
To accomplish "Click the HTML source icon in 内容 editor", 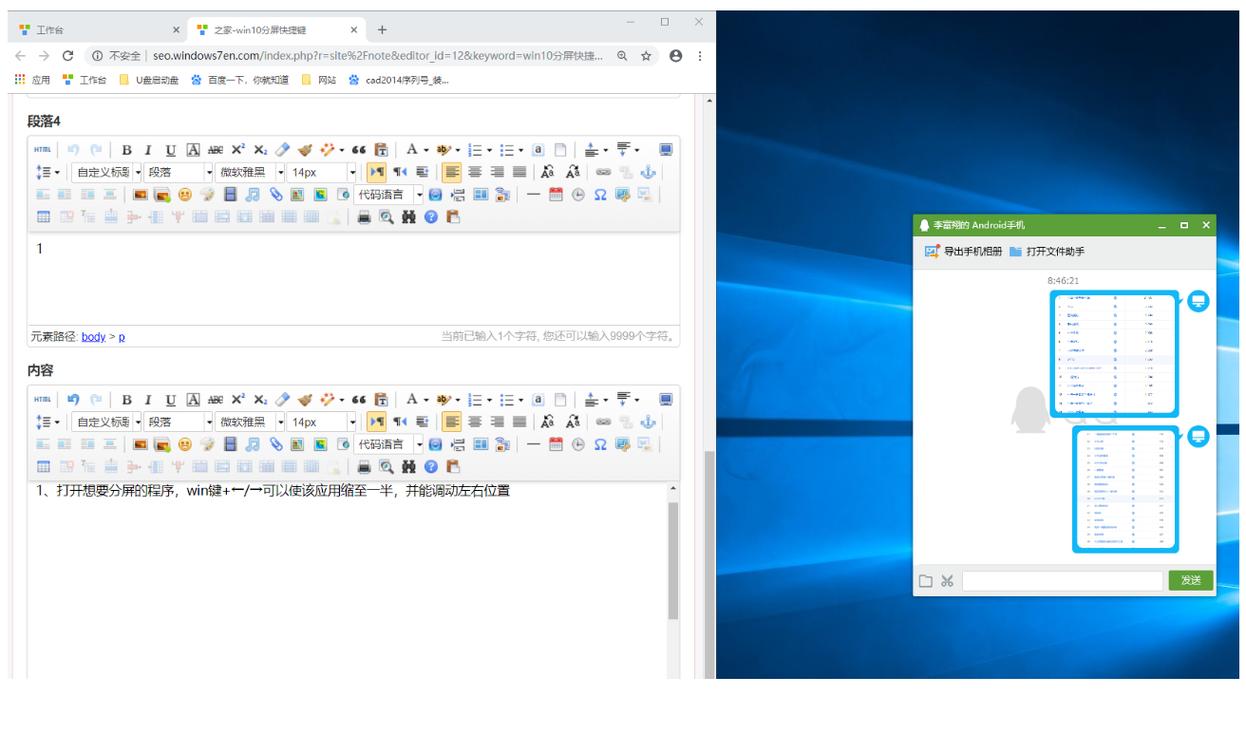I will click(x=42, y=400).
